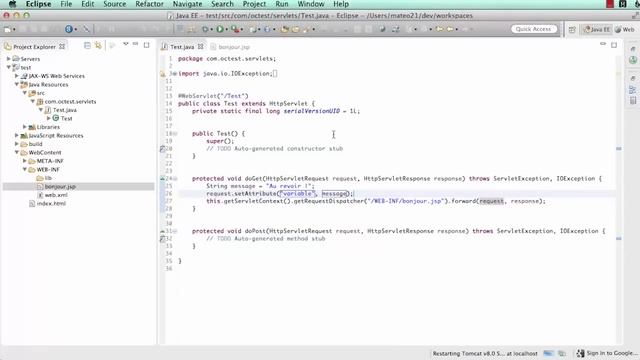The height and width of the screenshot is (360, 640).
Task: Click the folded import marker on line 3
Action: click(175, 73)
